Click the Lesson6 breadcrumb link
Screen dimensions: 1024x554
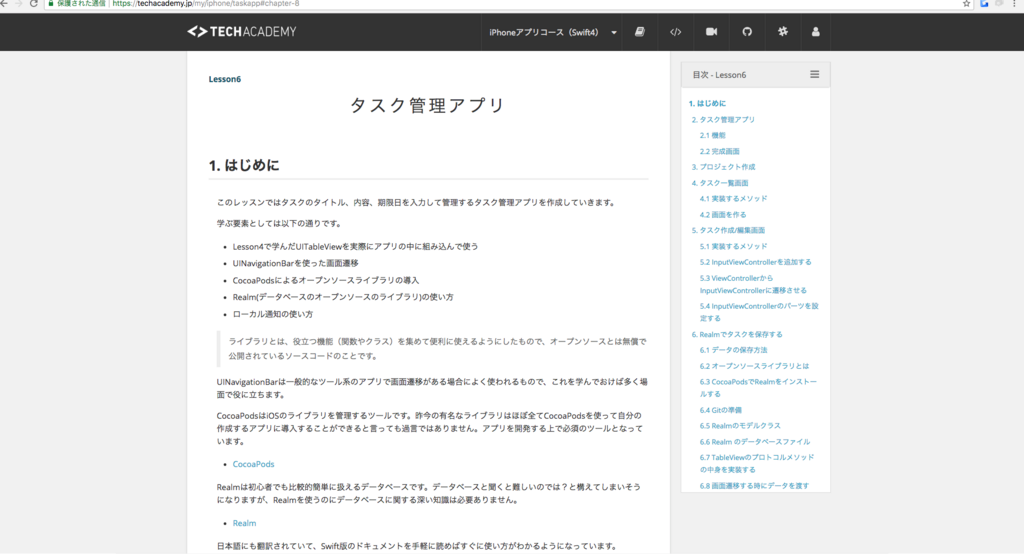[x=225, y=79]
